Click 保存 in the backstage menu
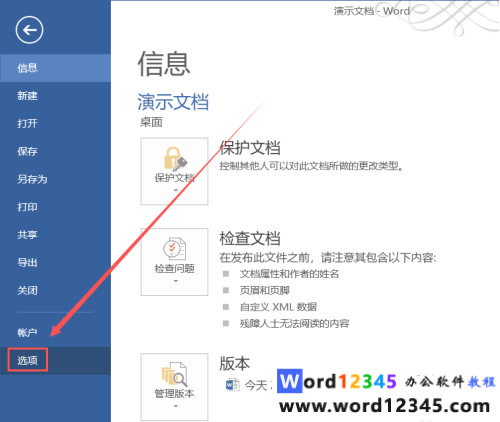 click(55, 151)
